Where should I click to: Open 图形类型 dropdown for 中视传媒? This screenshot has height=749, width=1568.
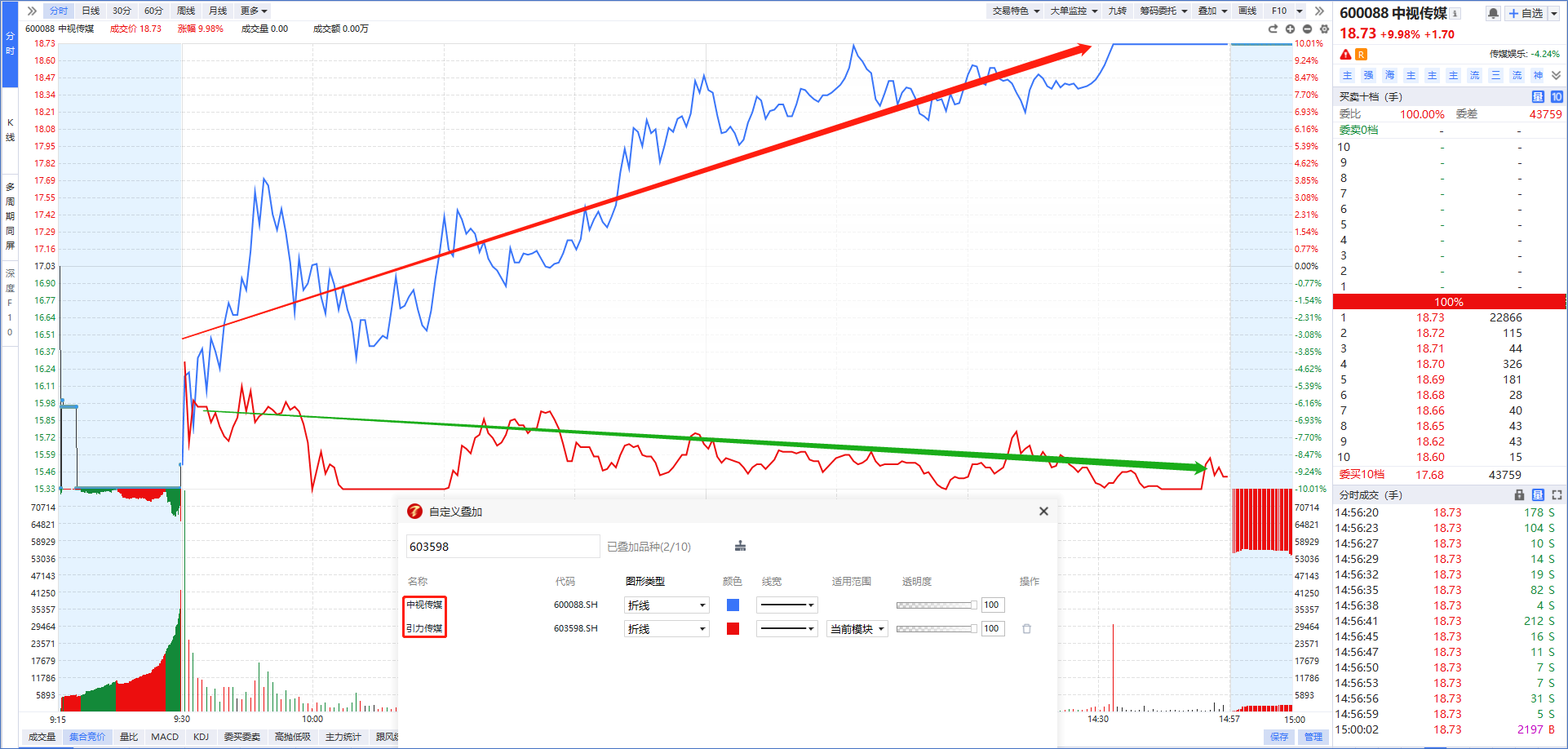click(x=667, y=605)
